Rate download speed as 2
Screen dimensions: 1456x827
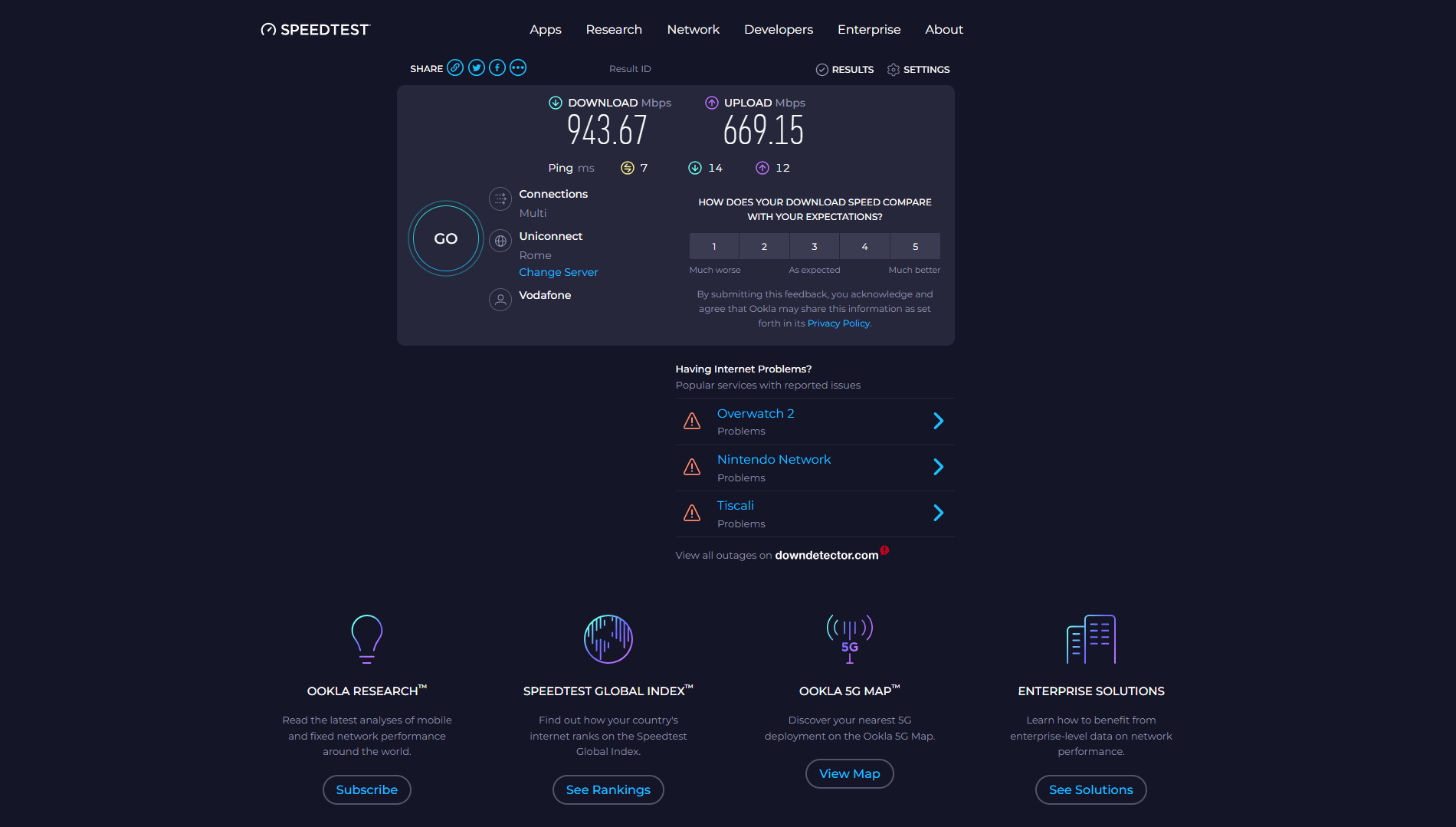[x=764, y=246]
